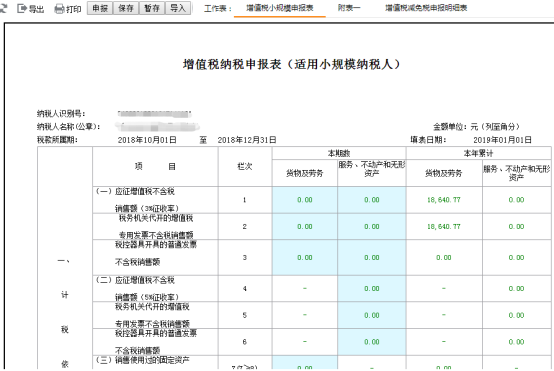Image resolution: width=554 pixels, height=371 pixels.
Task: Select row 1 货物及劳务 本期数 input cell
Action: [x=305, y=200]
